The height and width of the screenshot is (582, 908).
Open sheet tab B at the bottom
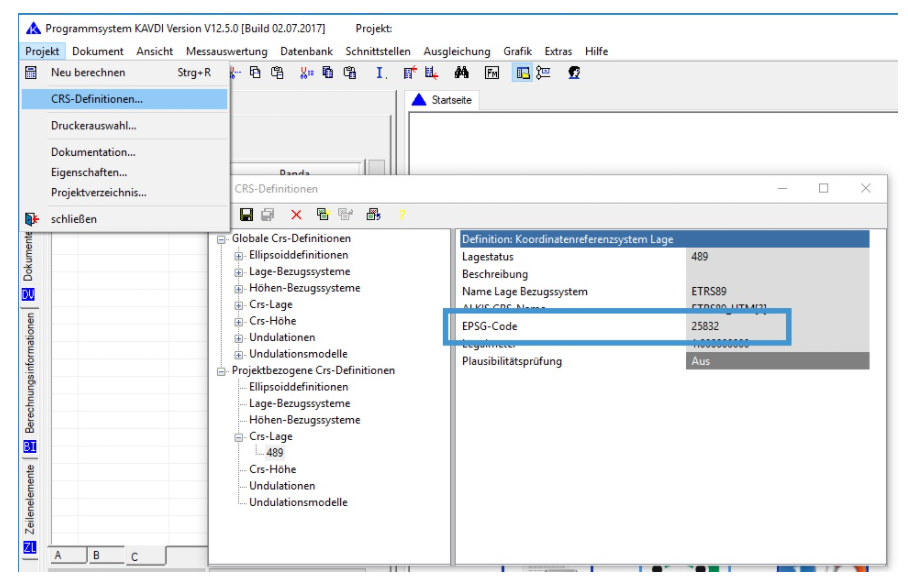click(x=96, y=555)
